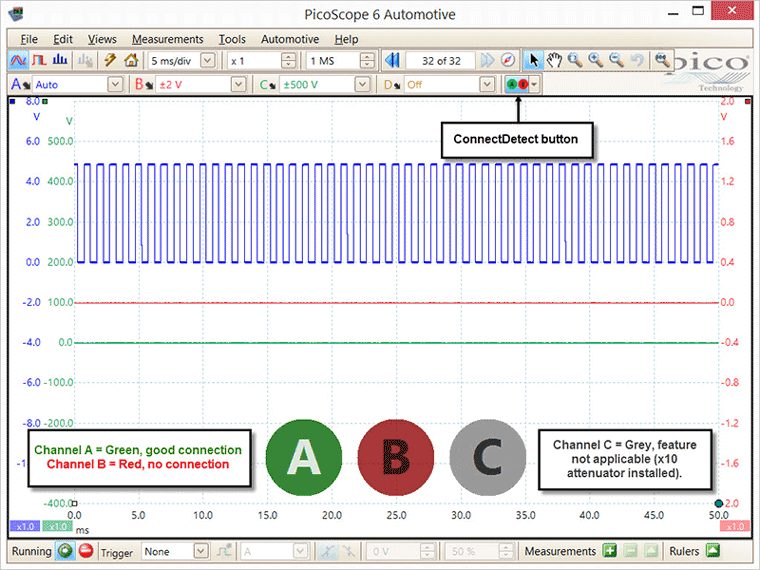760x570 pixels.
Task: Stop capture with red Stop button
Action: tap(86, 551)
